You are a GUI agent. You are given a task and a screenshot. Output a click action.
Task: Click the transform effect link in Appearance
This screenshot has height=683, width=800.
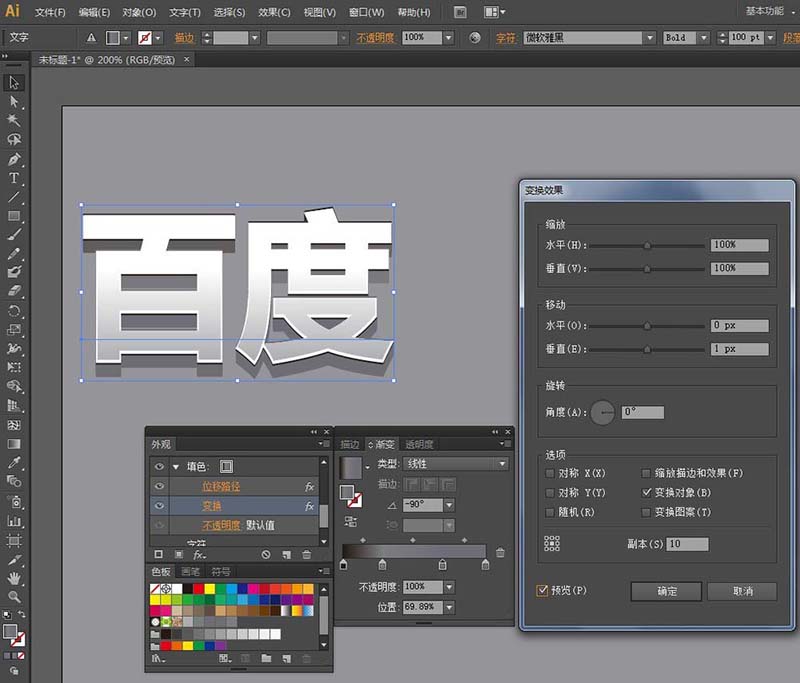pyautogui.click(x=212, y=506)
